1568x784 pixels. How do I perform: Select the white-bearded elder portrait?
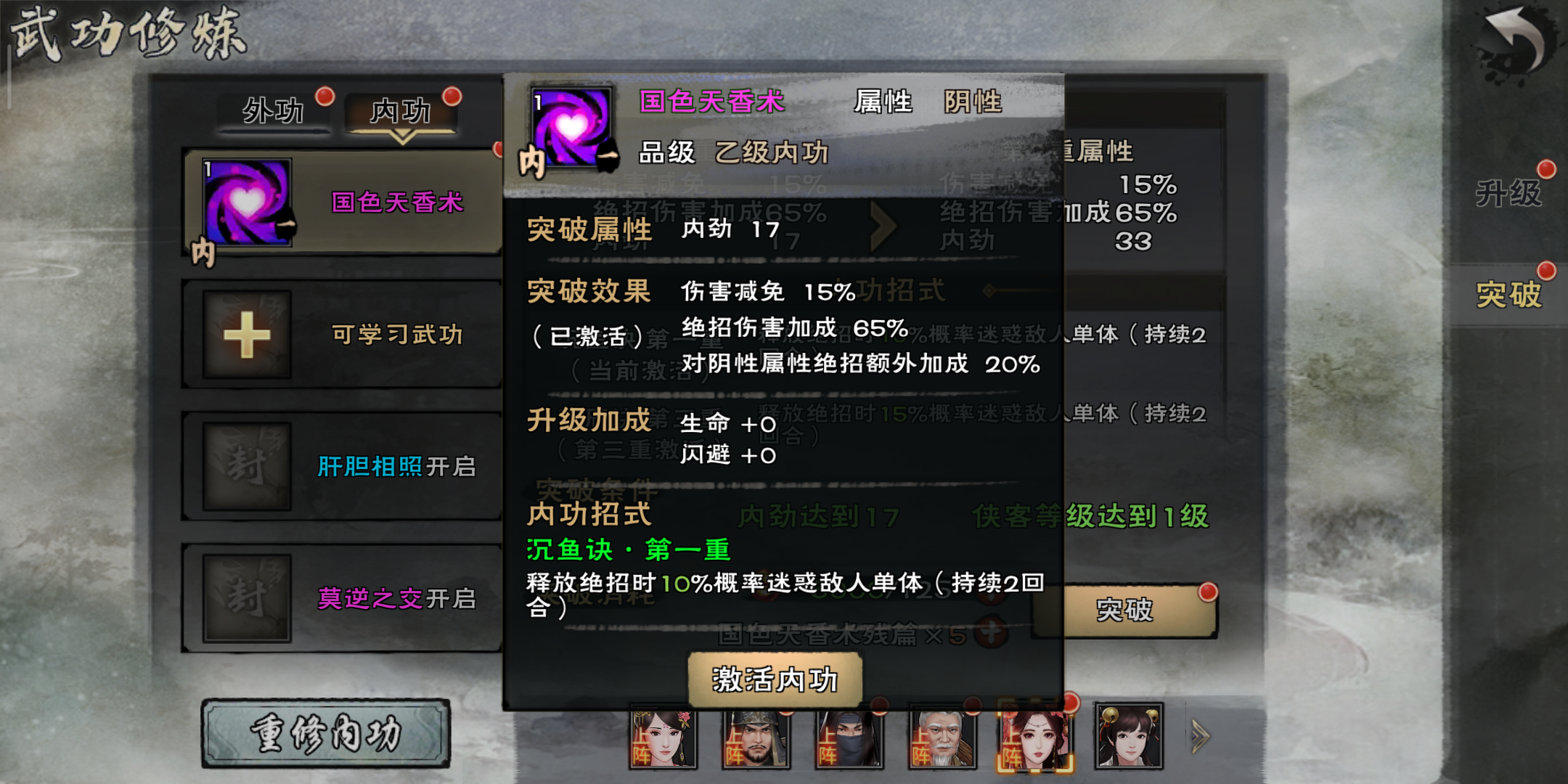[x=942, y=737]
